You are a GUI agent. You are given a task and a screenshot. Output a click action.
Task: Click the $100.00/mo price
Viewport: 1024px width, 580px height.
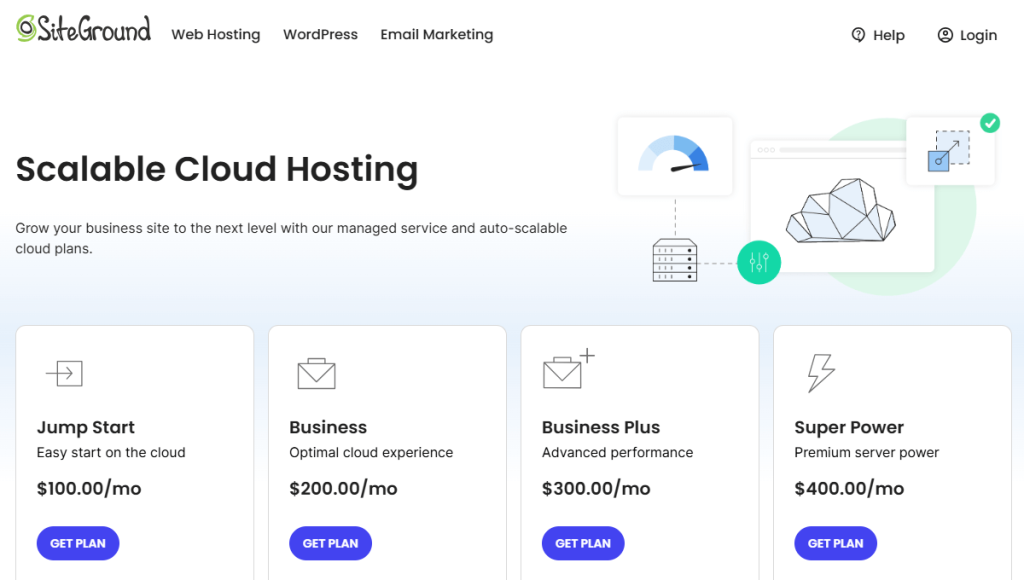click(89, 489)
